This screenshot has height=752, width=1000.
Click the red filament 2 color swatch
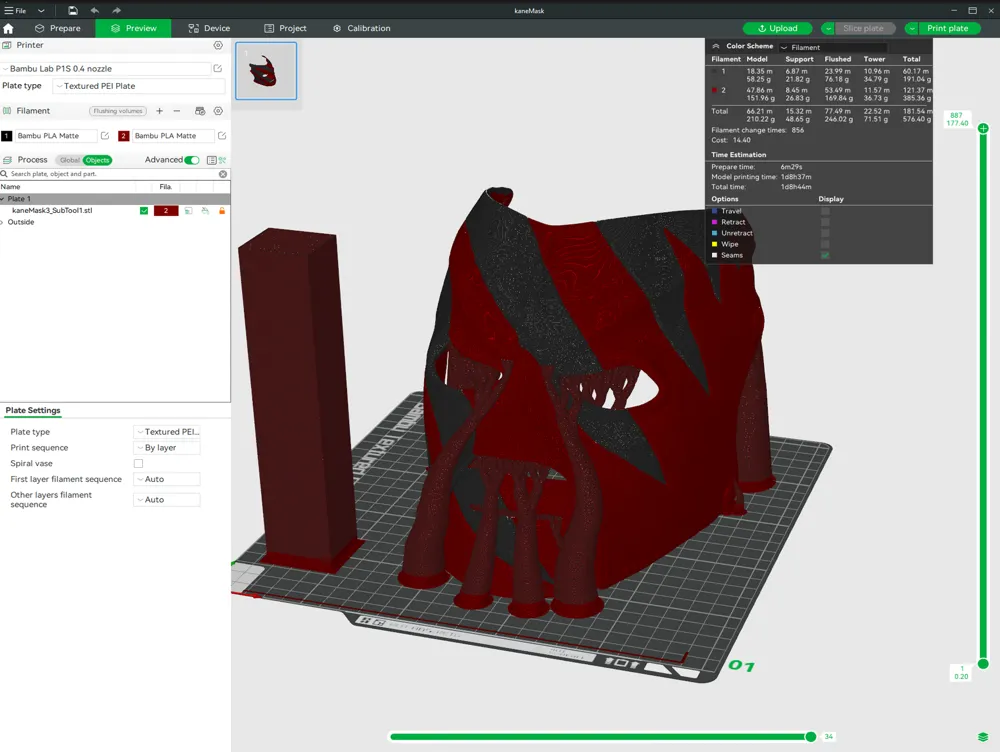click(124, 136)
